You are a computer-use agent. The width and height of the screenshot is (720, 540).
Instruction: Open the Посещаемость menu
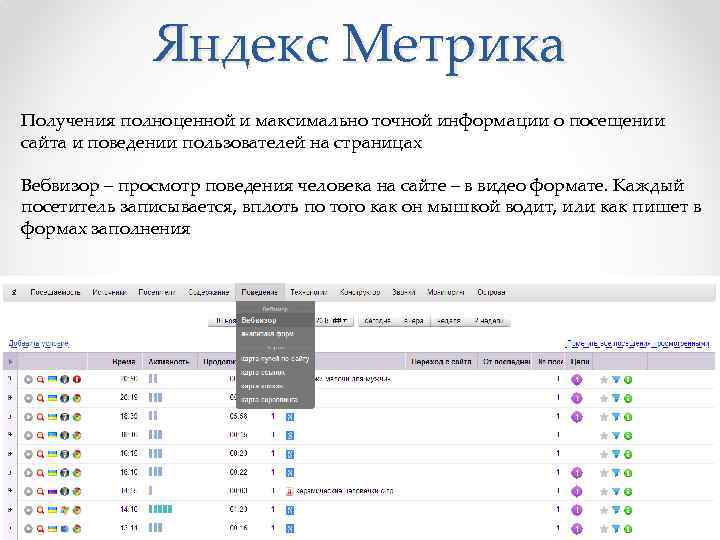(55, 292)
